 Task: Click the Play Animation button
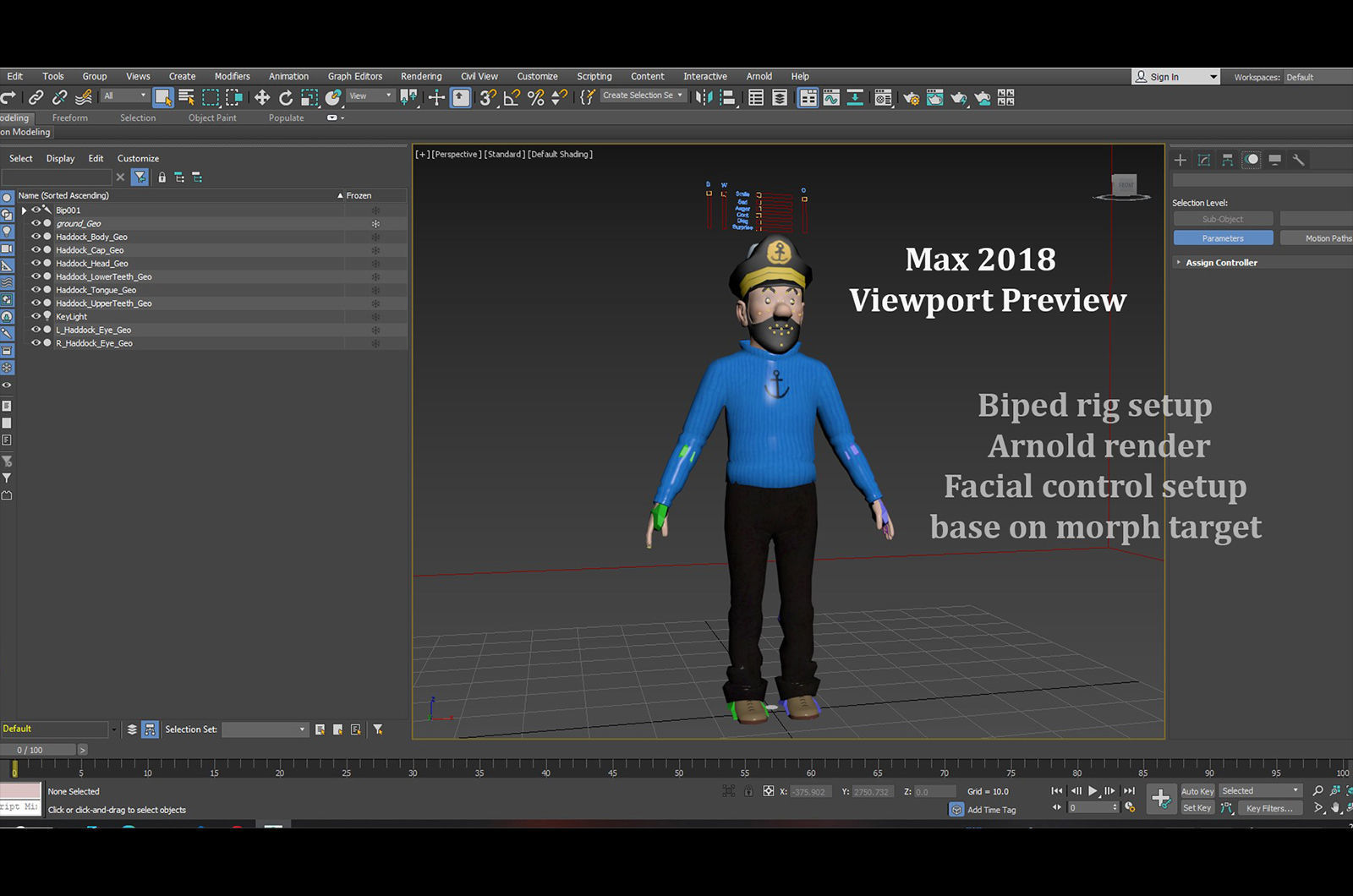pyautogui.click(x=1093, y=791)
